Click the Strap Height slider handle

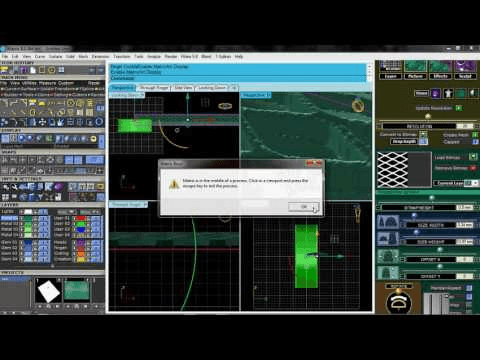pos(432,198)
